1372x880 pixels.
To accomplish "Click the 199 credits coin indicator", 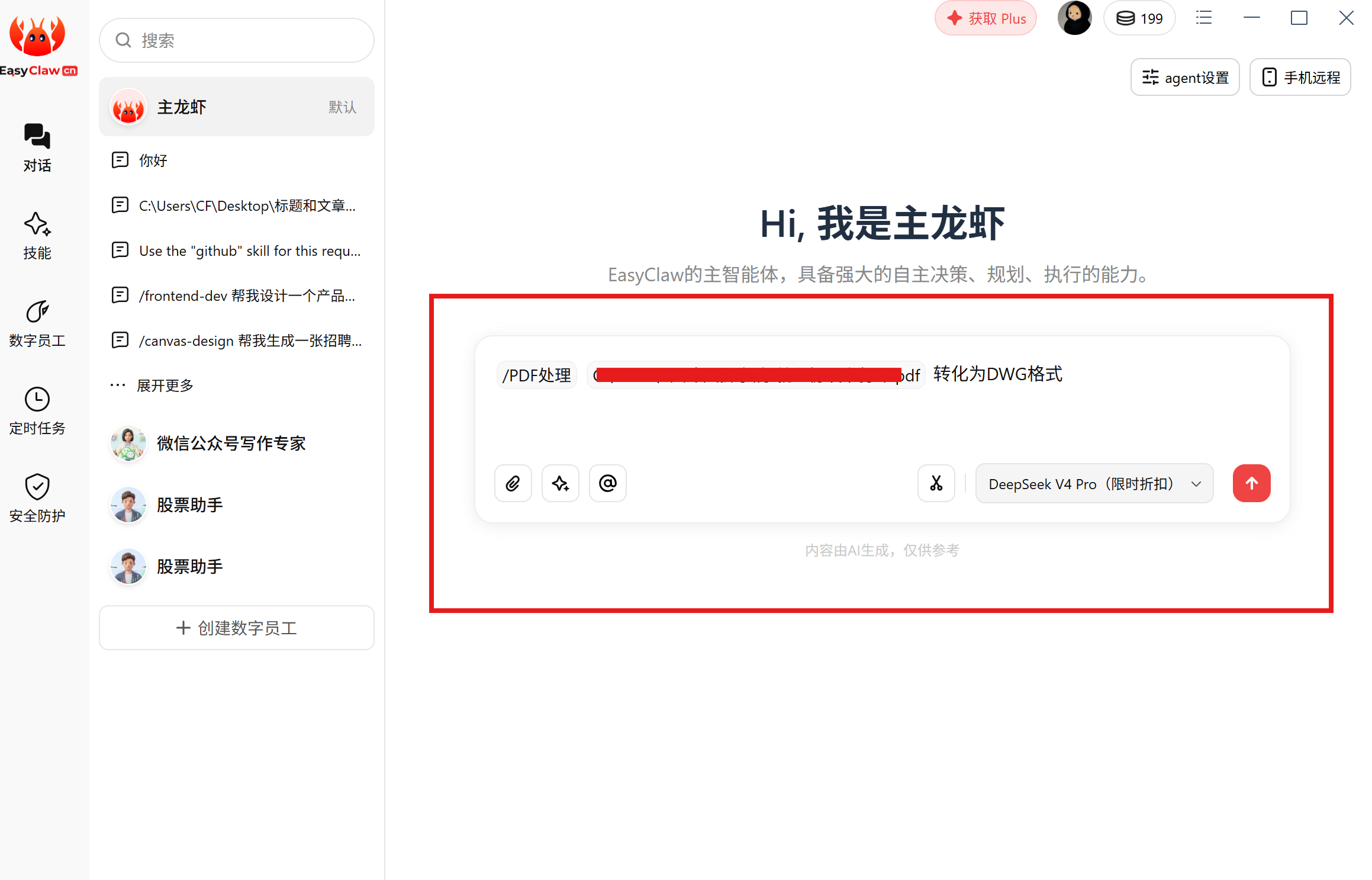I will coord(1139,18).
